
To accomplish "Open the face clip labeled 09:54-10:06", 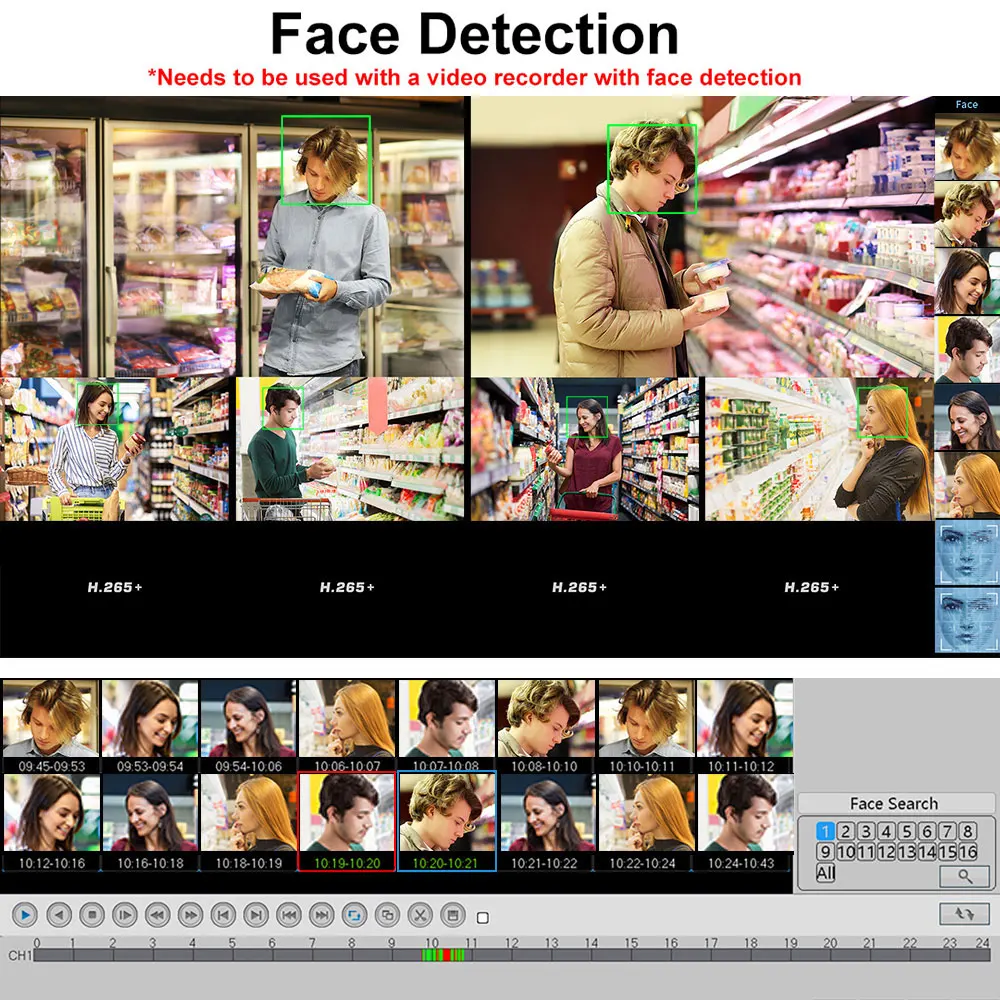I will click(x=248, y=726).
